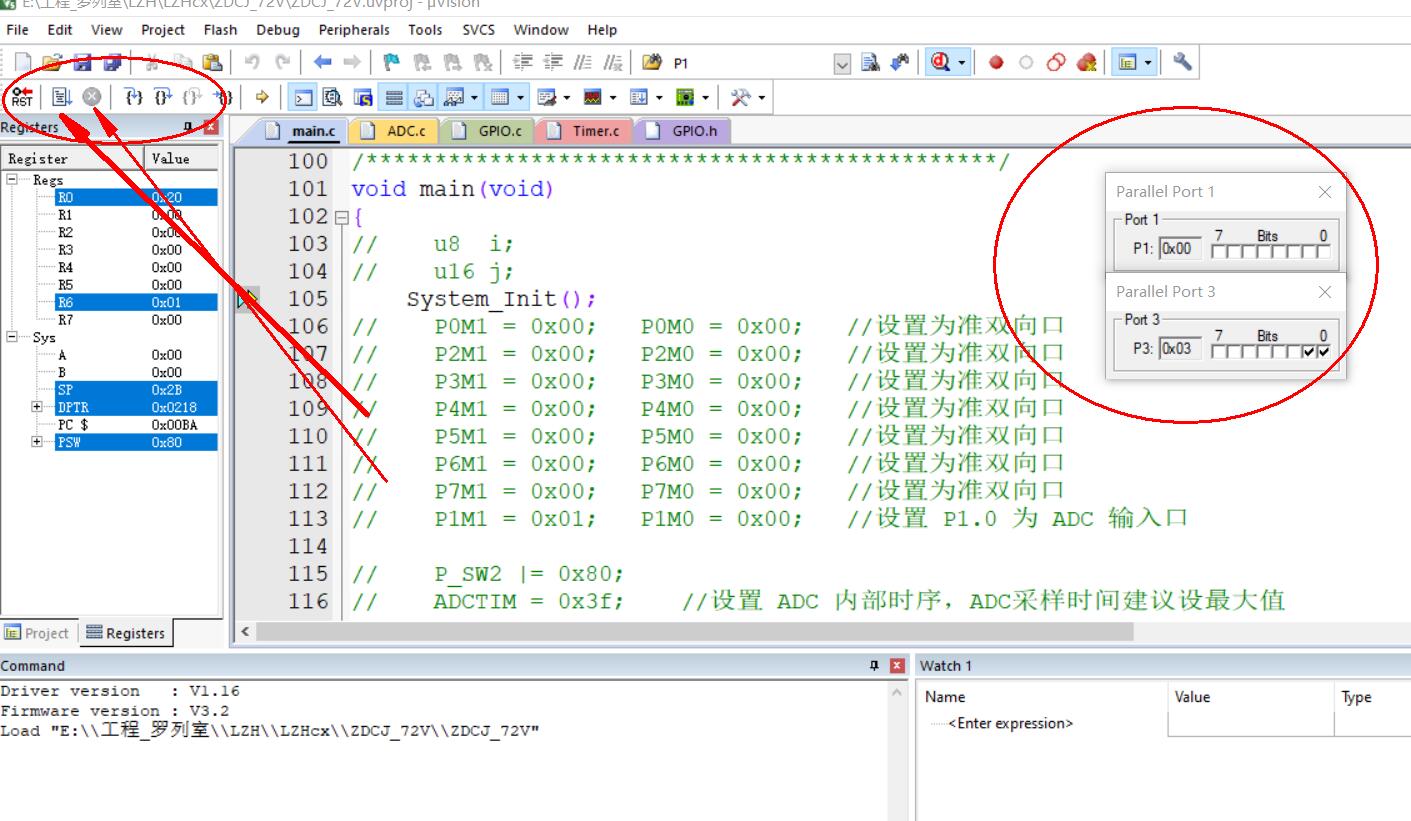1411x821 pixels.
Task: Click the Find in Files icon
Action: pos(652,63)
